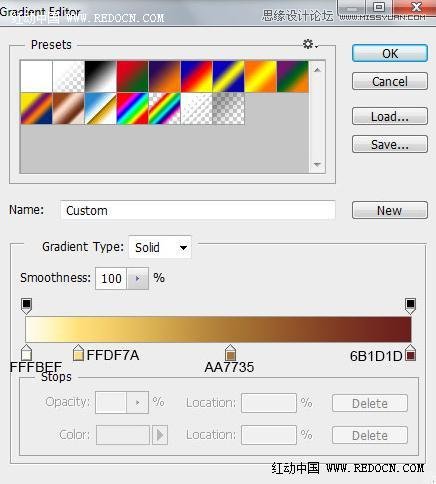Open the Gradient Type dropdown
This screenshot has width=436, height=484.
160,247
